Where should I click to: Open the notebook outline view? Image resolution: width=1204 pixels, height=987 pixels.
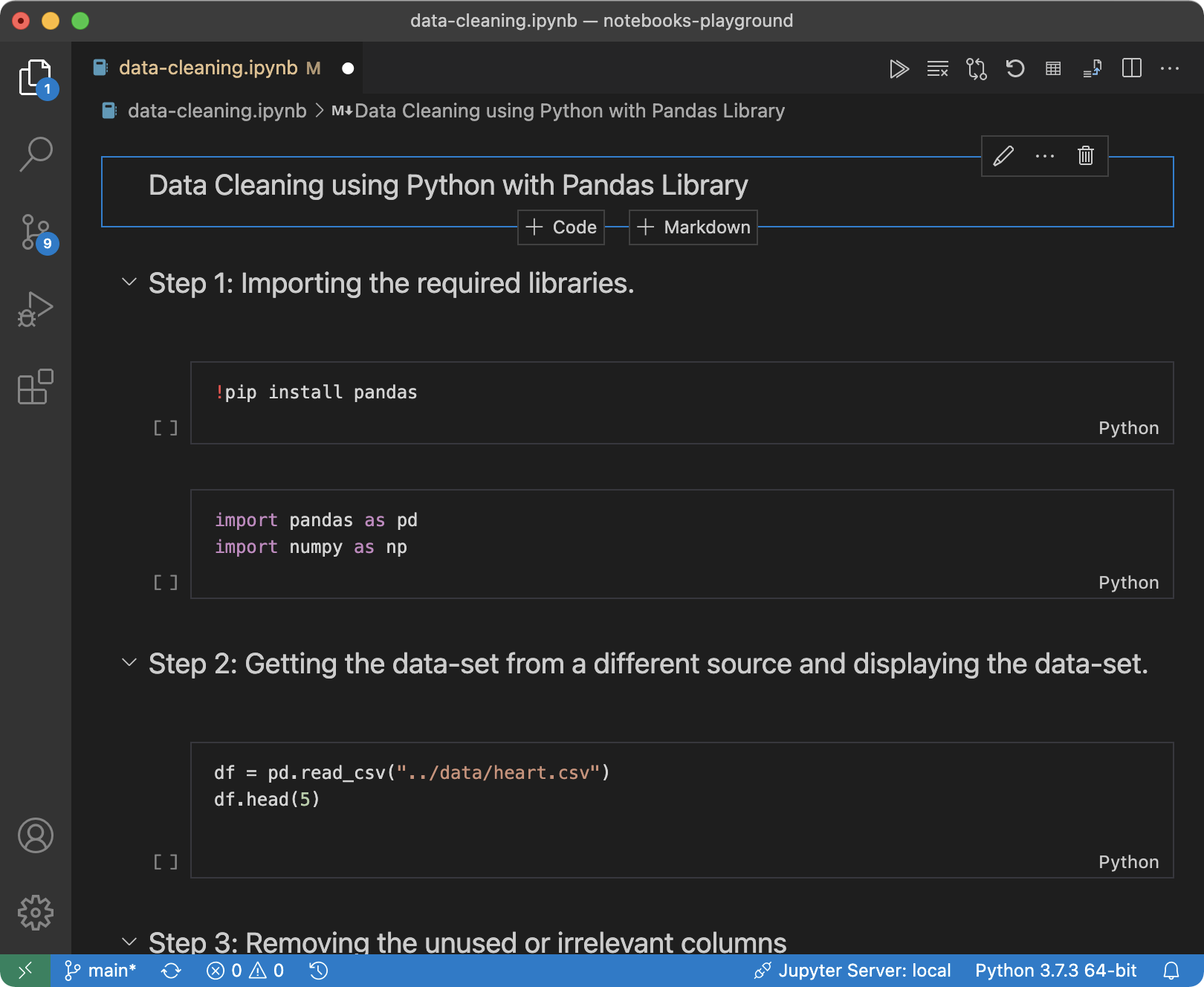coord(976,69)
